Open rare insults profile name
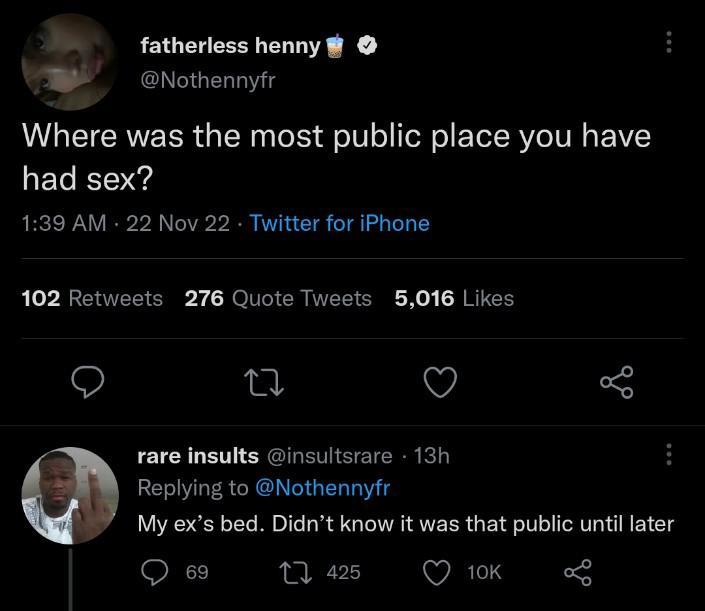Image resolution: width=705 pixels, height=611 pixels. point(197,456)
